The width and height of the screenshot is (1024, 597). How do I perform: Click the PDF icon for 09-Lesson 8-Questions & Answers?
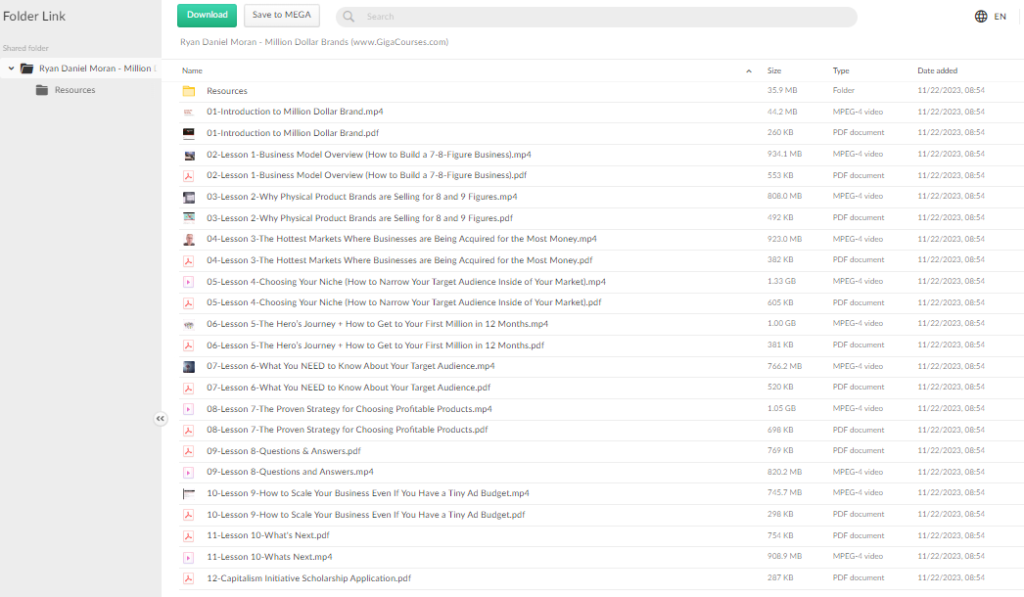click(189, 451)
